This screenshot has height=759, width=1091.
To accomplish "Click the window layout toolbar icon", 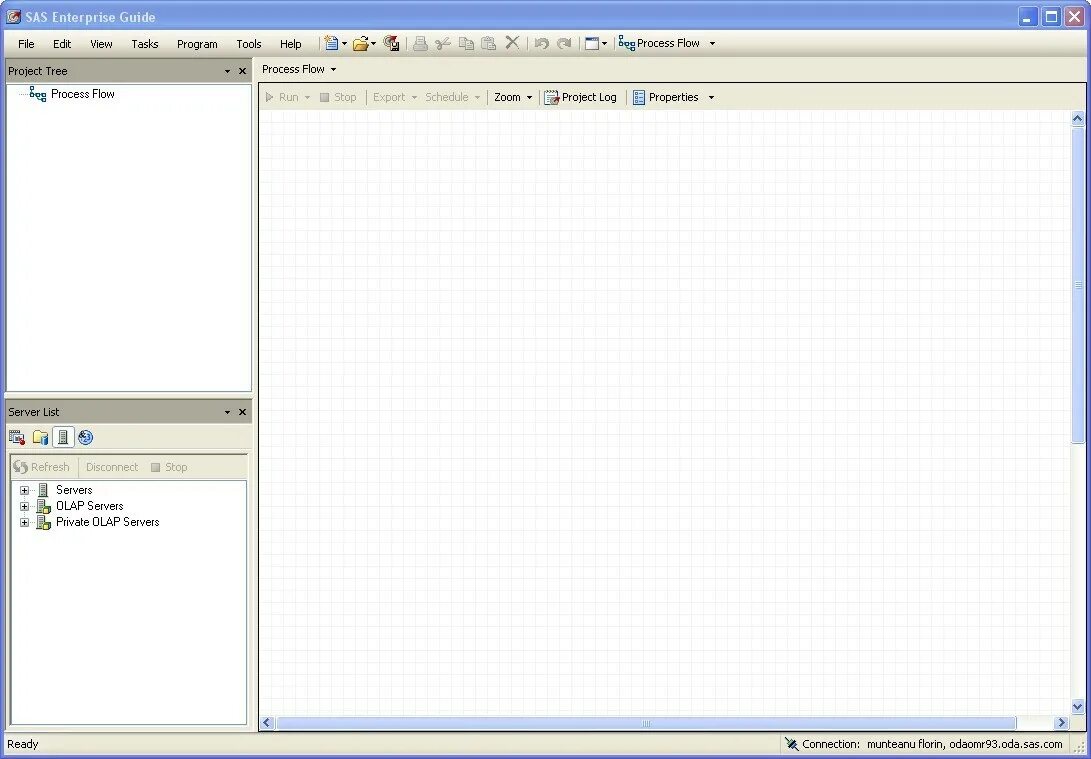I will (x=591, y=43).
